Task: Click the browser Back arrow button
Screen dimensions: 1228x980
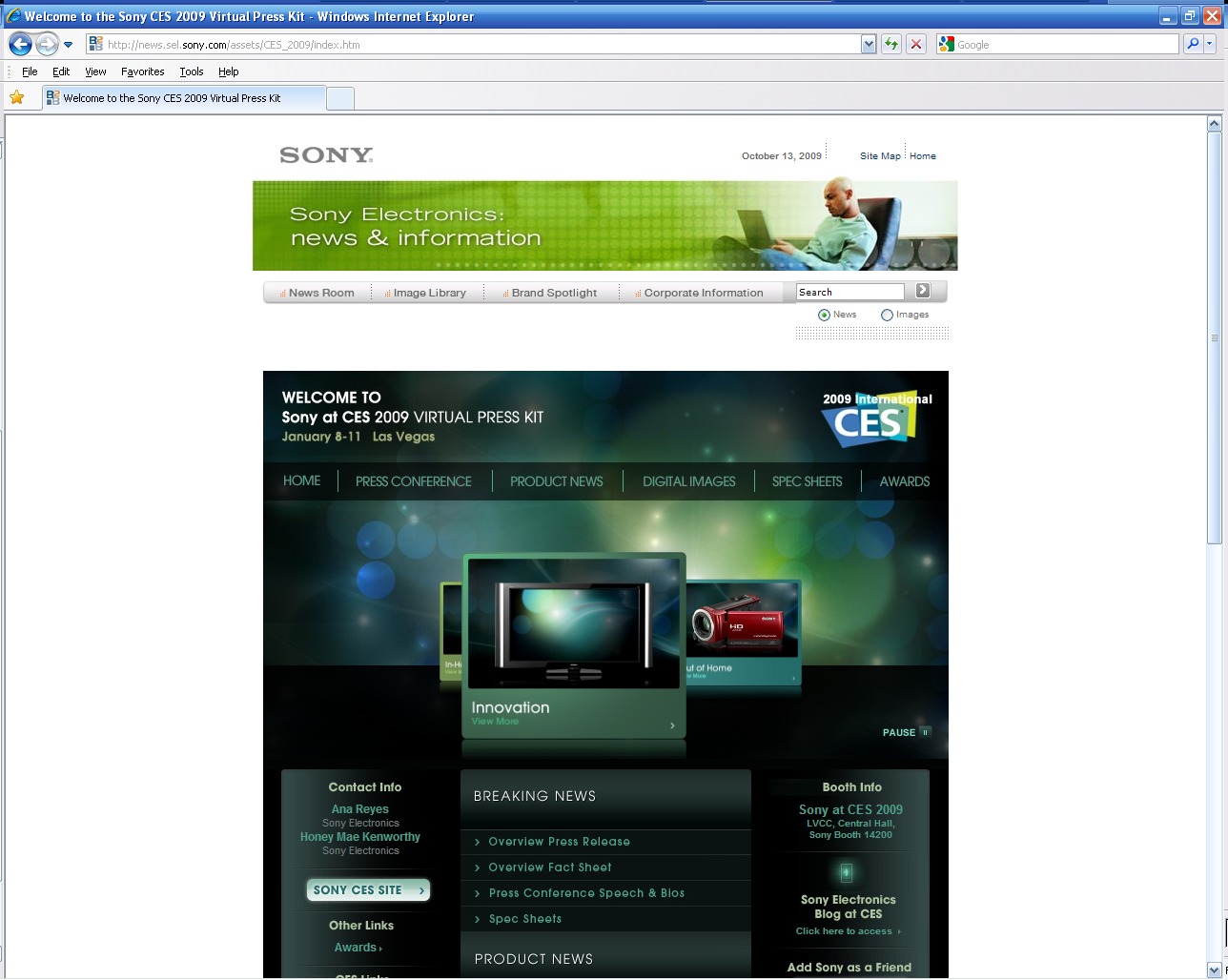Action: point(20,44)
